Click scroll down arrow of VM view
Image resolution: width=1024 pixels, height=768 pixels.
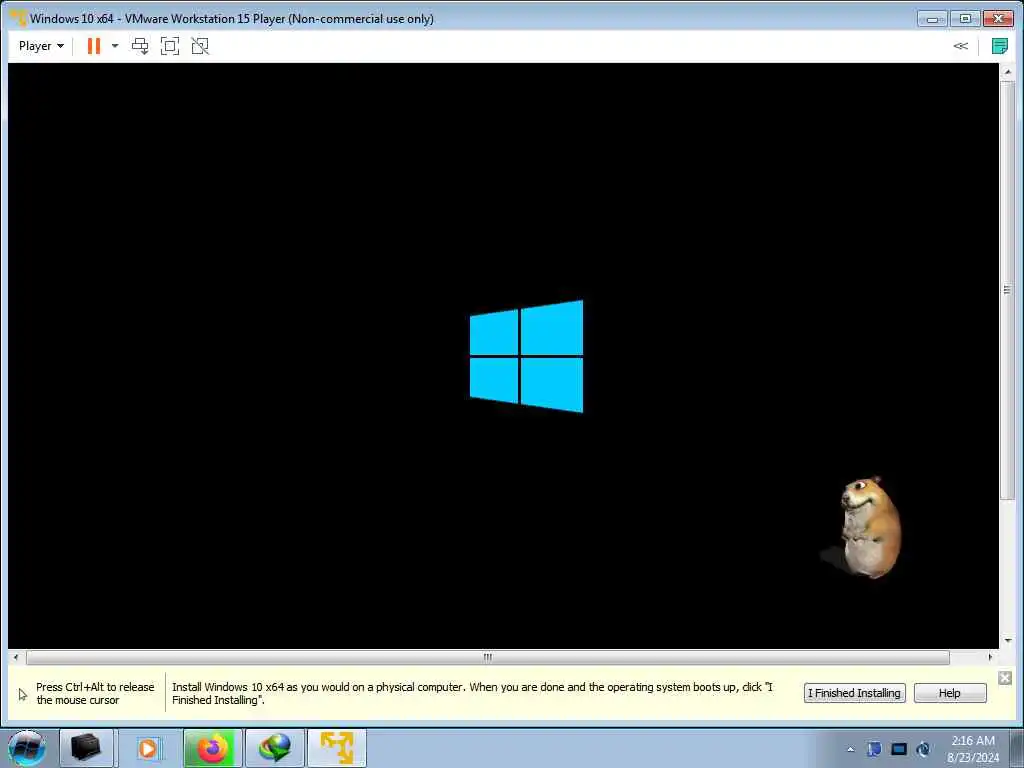(1007, 641)
